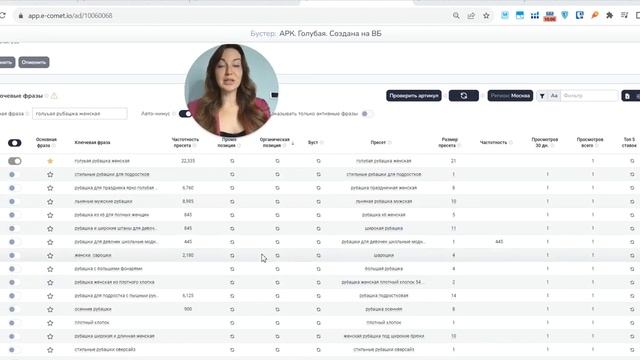Enable the phrase рубашка женская из плотного хлопка
This screenshot has height=360, width=640.
(14, 282)
